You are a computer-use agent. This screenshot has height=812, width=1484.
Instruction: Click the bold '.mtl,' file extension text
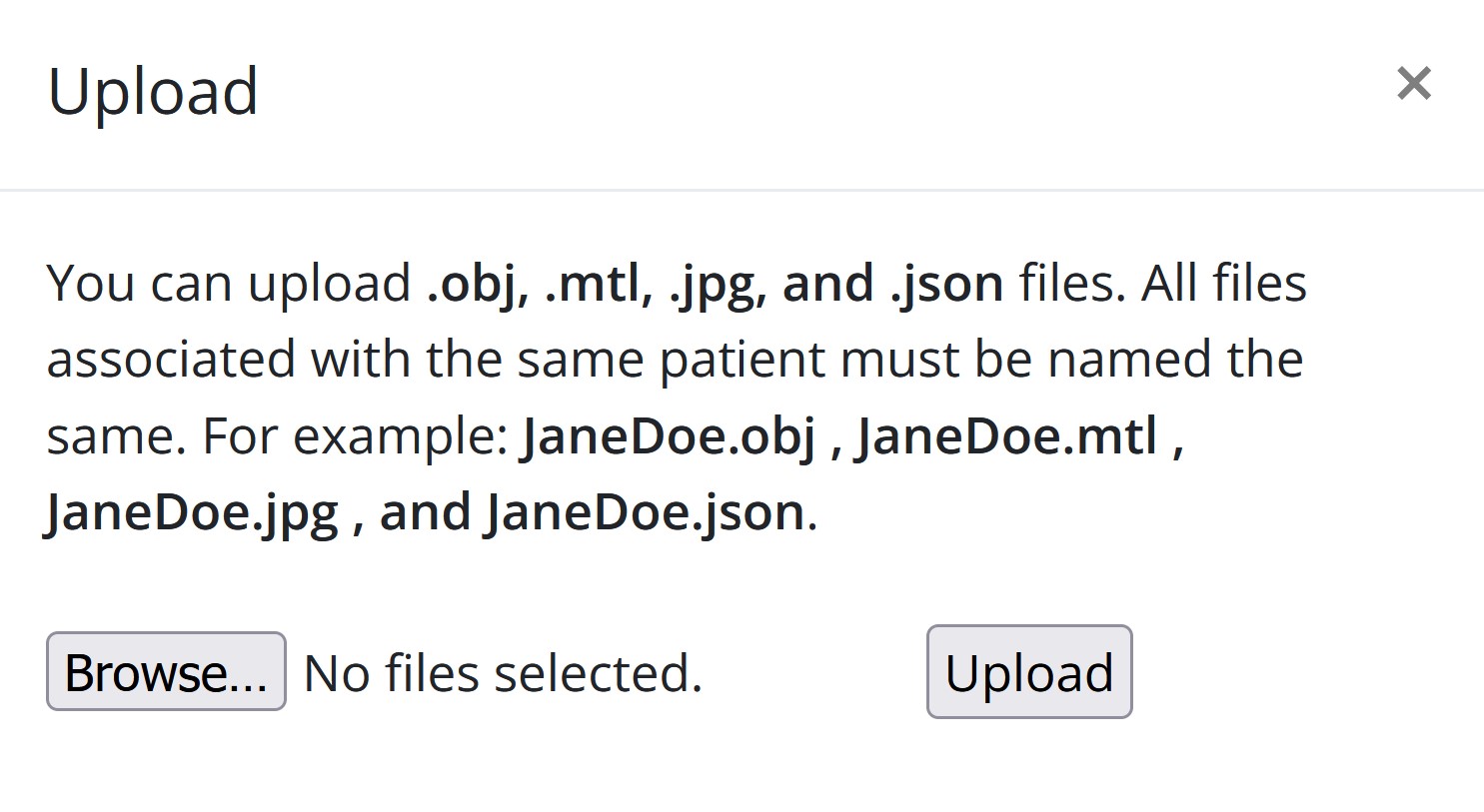[x=599, y=284]
